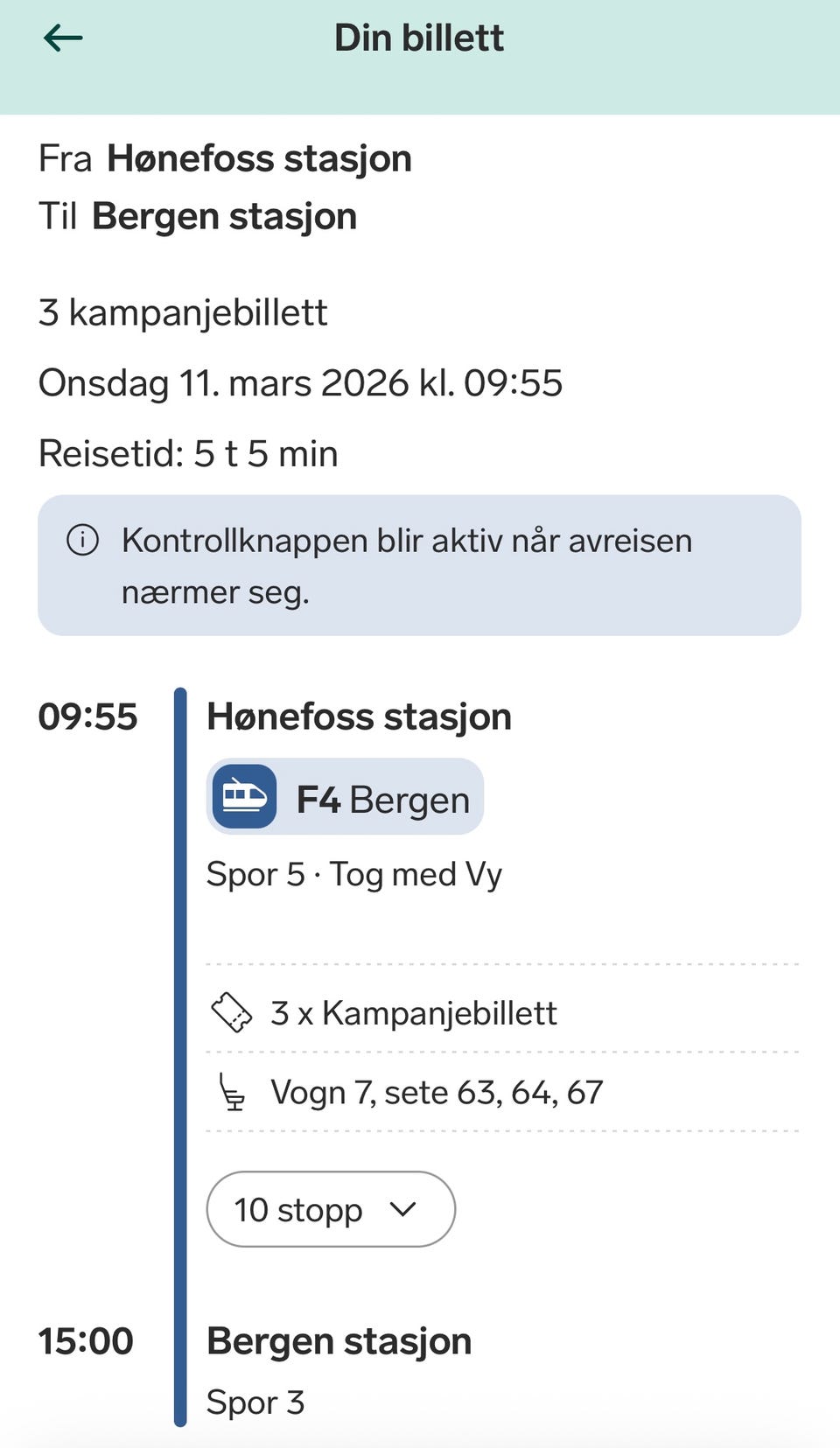Tap the back arrow icon
840x1448 pixels.
coord(63,38)
